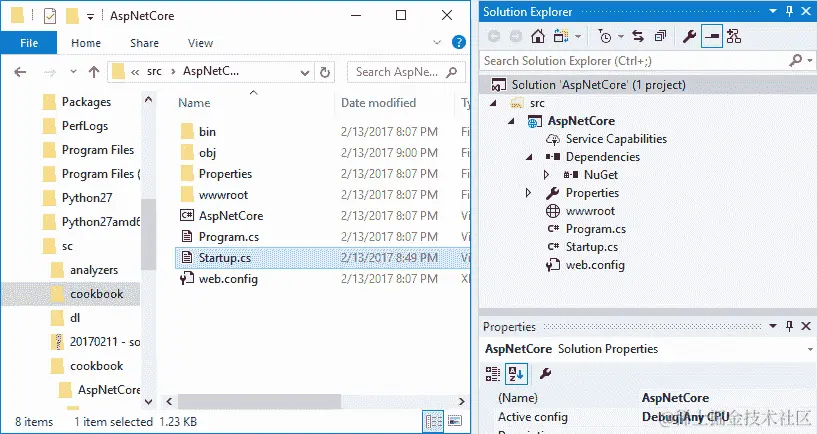Open the Share ribbon tab
Image resolution: width=818 pixels, height=434 pixels.
(145, 43)
